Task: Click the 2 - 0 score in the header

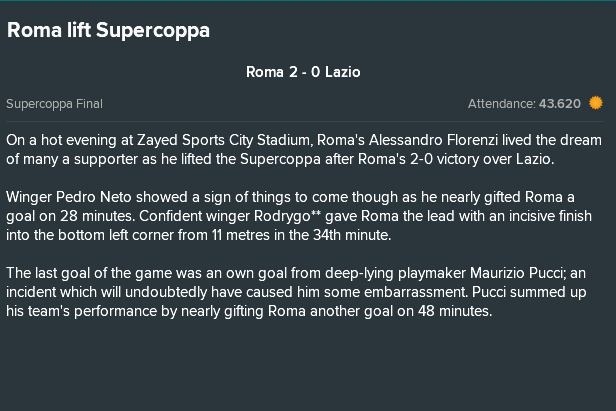Action: (304, 72)
